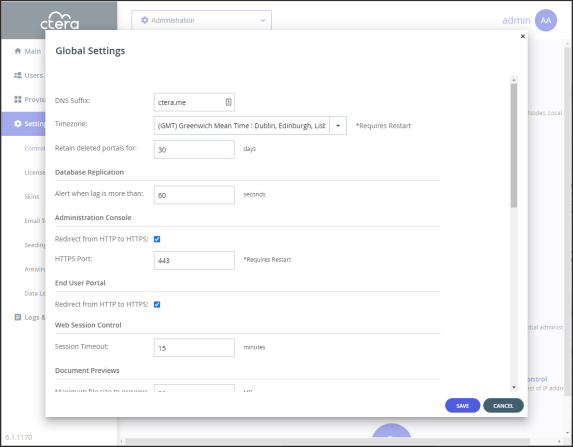Screen dimensions: 573x447
Task: Open the Administration dropdown at top
Action: pos(201,20)
